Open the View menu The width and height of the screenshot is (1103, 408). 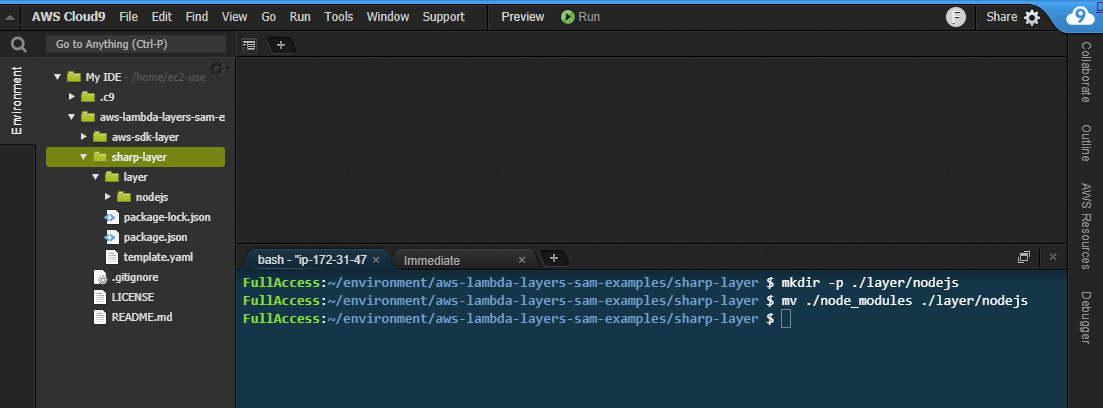(x=234, y=17)
